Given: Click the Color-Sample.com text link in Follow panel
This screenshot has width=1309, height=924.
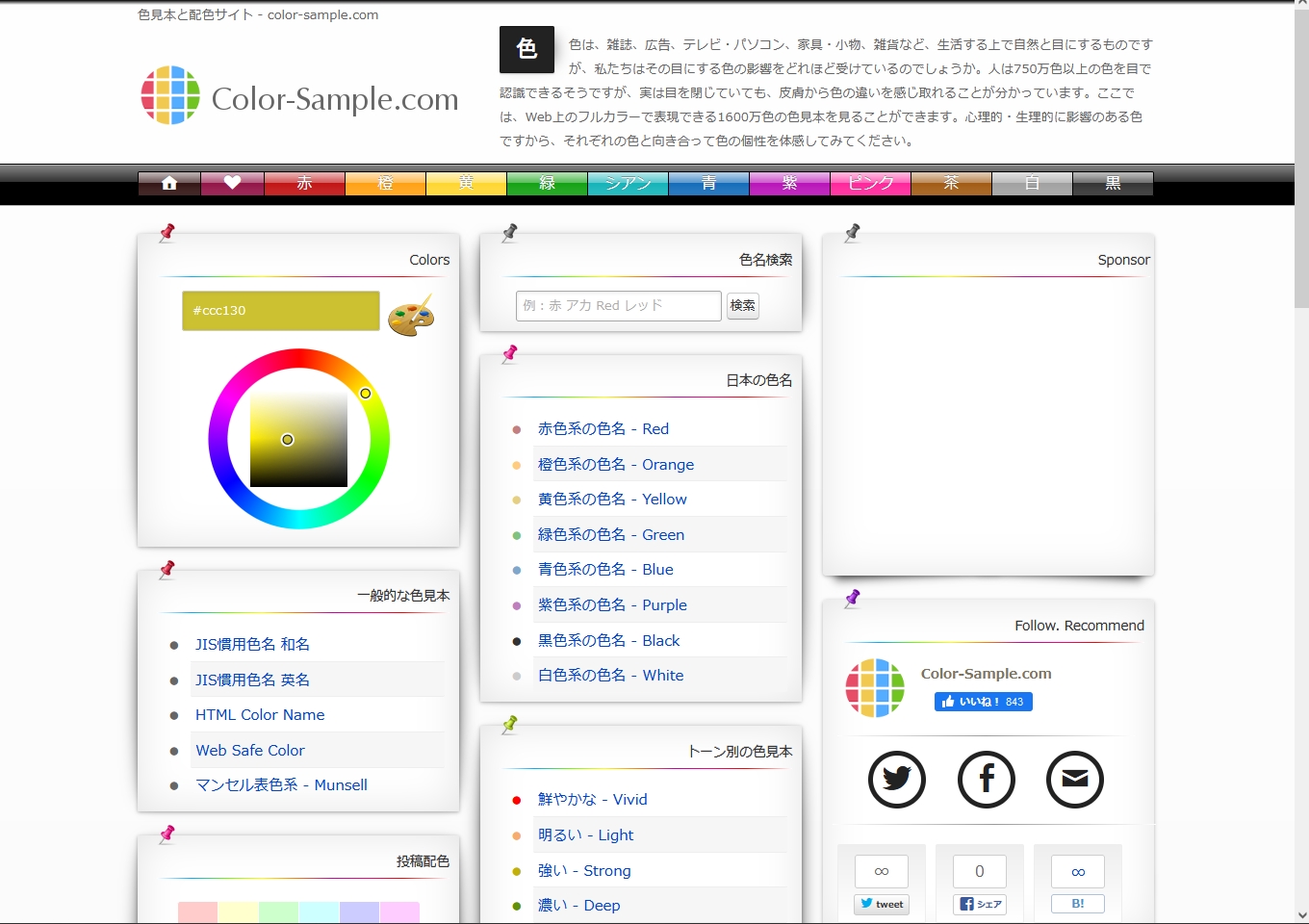Looking at the screenshot, I should tap(986, 674).
